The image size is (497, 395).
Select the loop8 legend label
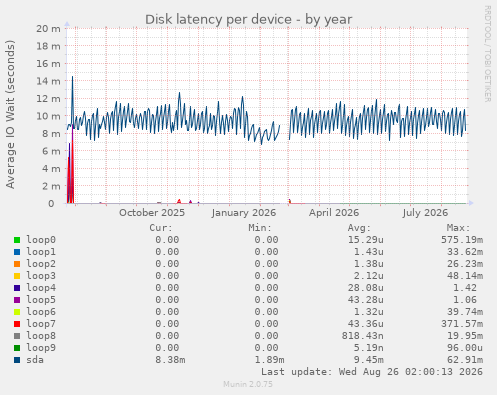[x=41, y=336]
